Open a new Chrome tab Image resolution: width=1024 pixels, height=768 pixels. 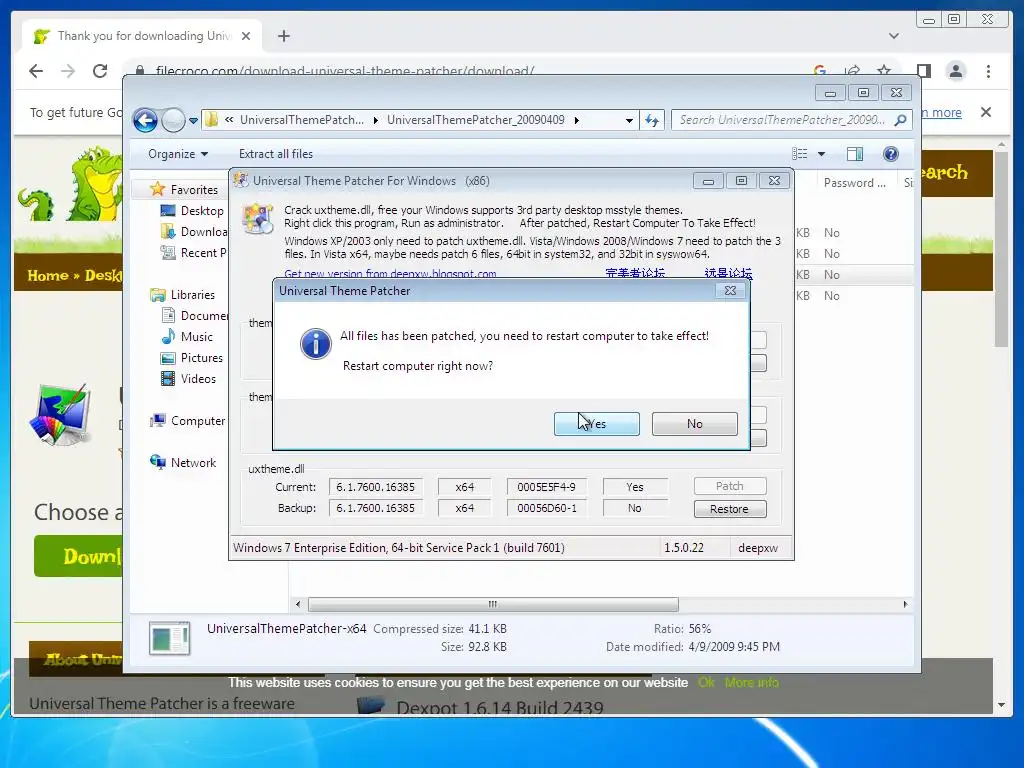coord(283,36)
